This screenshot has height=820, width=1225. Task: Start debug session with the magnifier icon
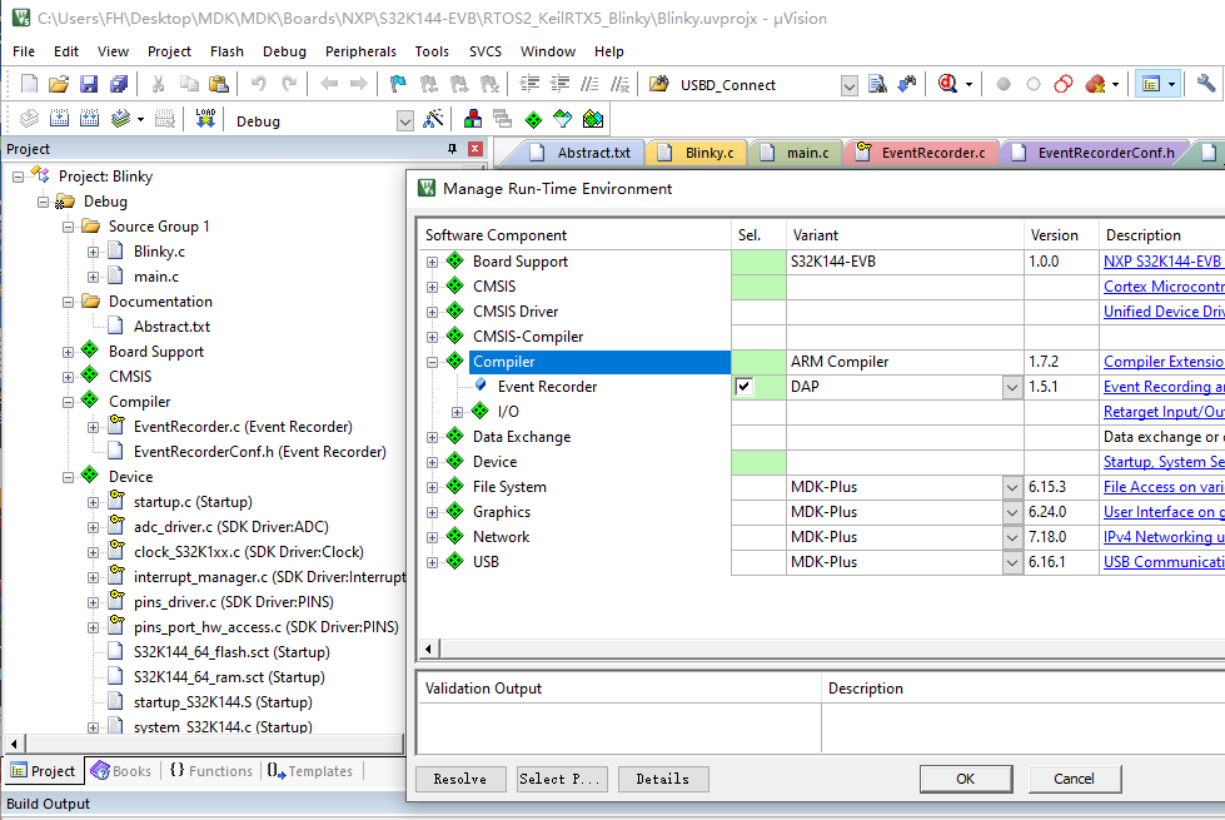point(948,85)
